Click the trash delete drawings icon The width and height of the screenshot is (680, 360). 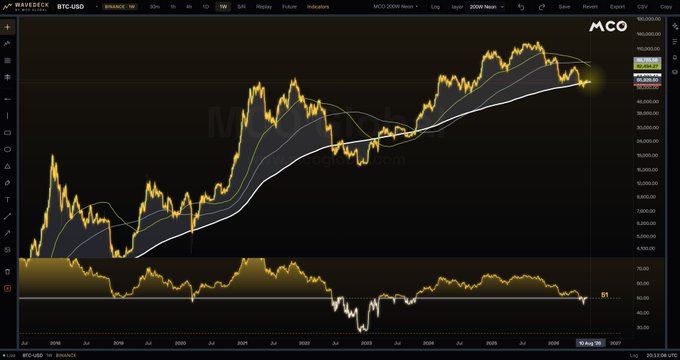7,272
